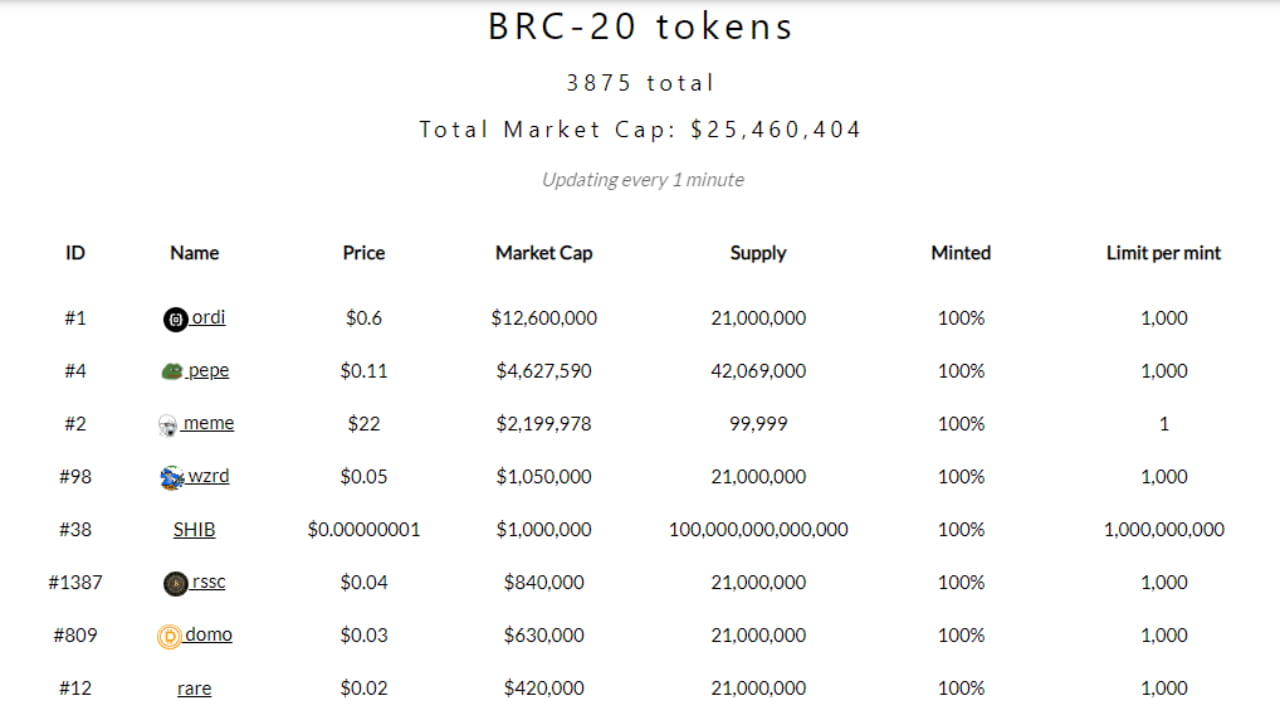Open the ordi token link
This screenshot has width=1280, height=720.
pyautogui.click(x=208, y=317)
